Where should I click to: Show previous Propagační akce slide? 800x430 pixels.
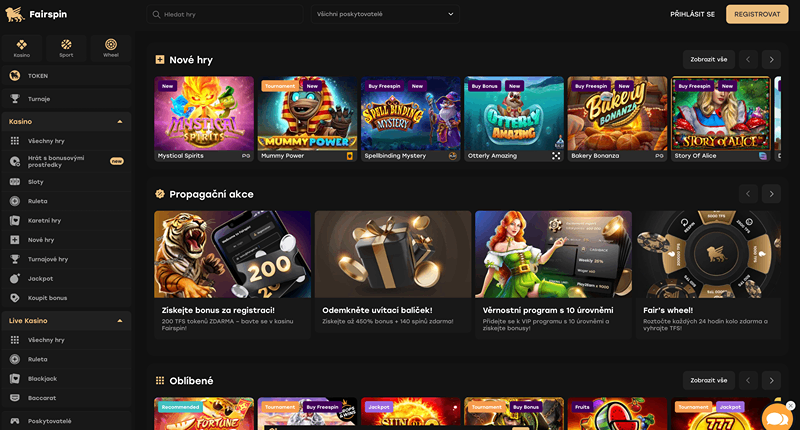748,194
